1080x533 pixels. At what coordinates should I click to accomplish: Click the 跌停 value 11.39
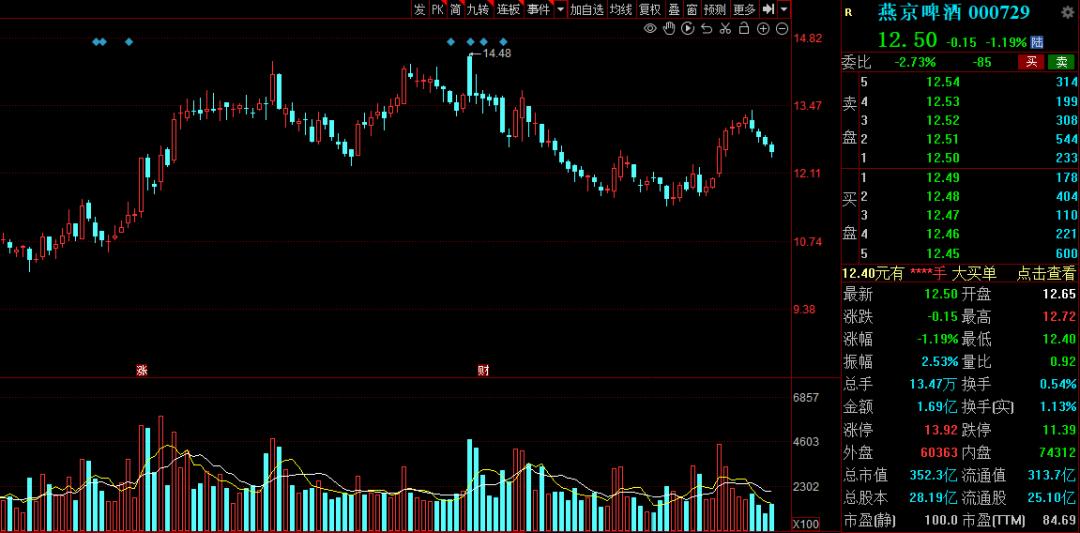pos(1059,430)
